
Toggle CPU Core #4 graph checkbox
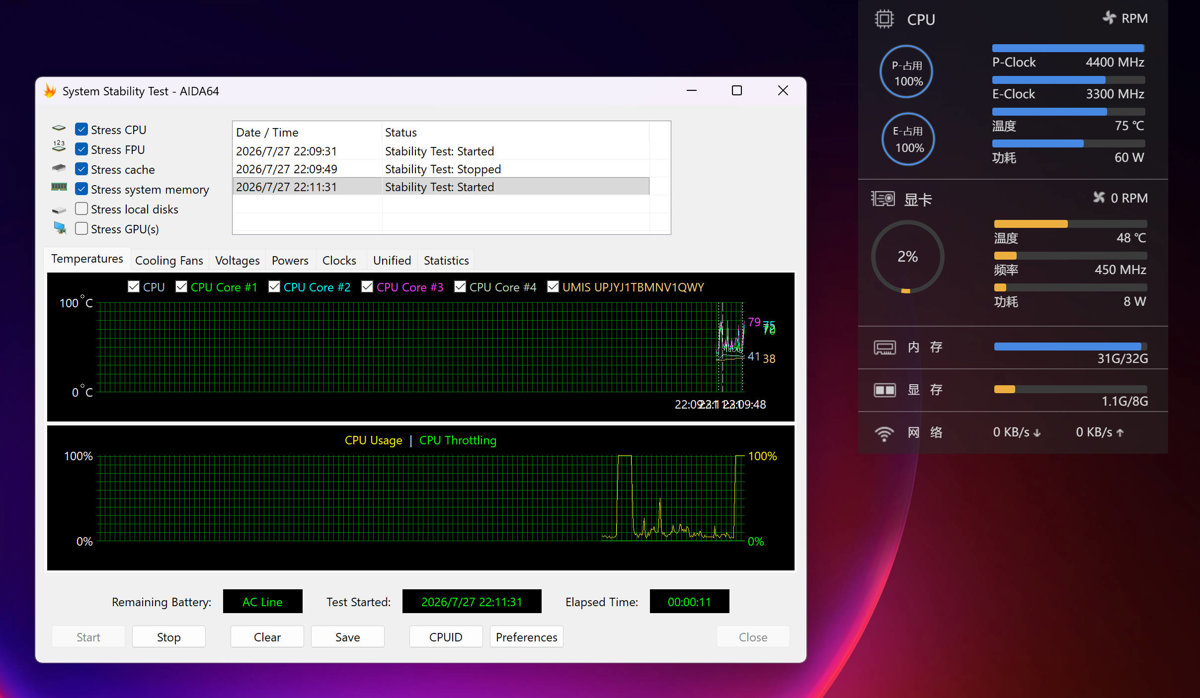coord(460,287)
